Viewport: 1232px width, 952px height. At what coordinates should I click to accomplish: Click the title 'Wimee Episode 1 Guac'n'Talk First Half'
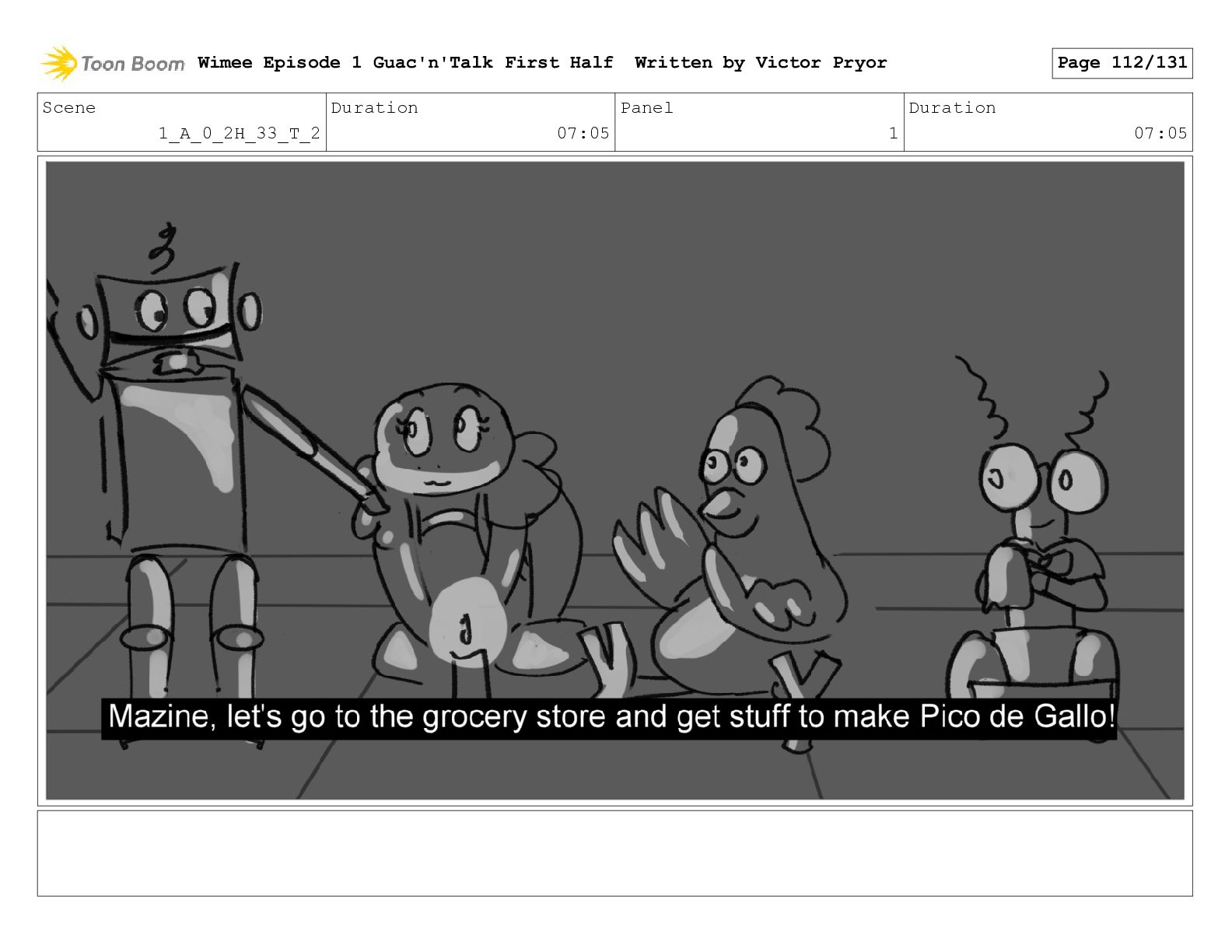click(x=405, y=62)
